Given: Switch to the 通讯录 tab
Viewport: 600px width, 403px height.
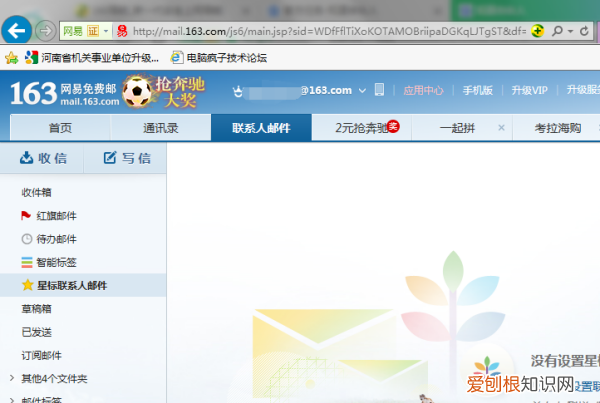Looking at the screenshot, I should (160, 128).
